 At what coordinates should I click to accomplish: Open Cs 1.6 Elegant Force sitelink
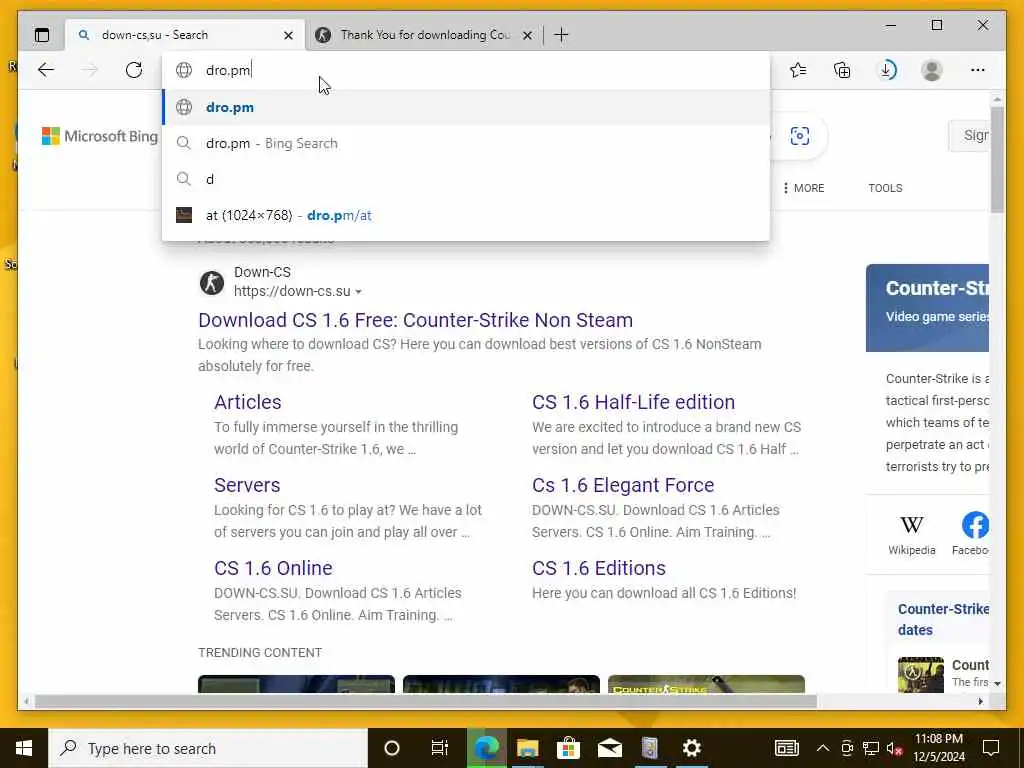623,485
